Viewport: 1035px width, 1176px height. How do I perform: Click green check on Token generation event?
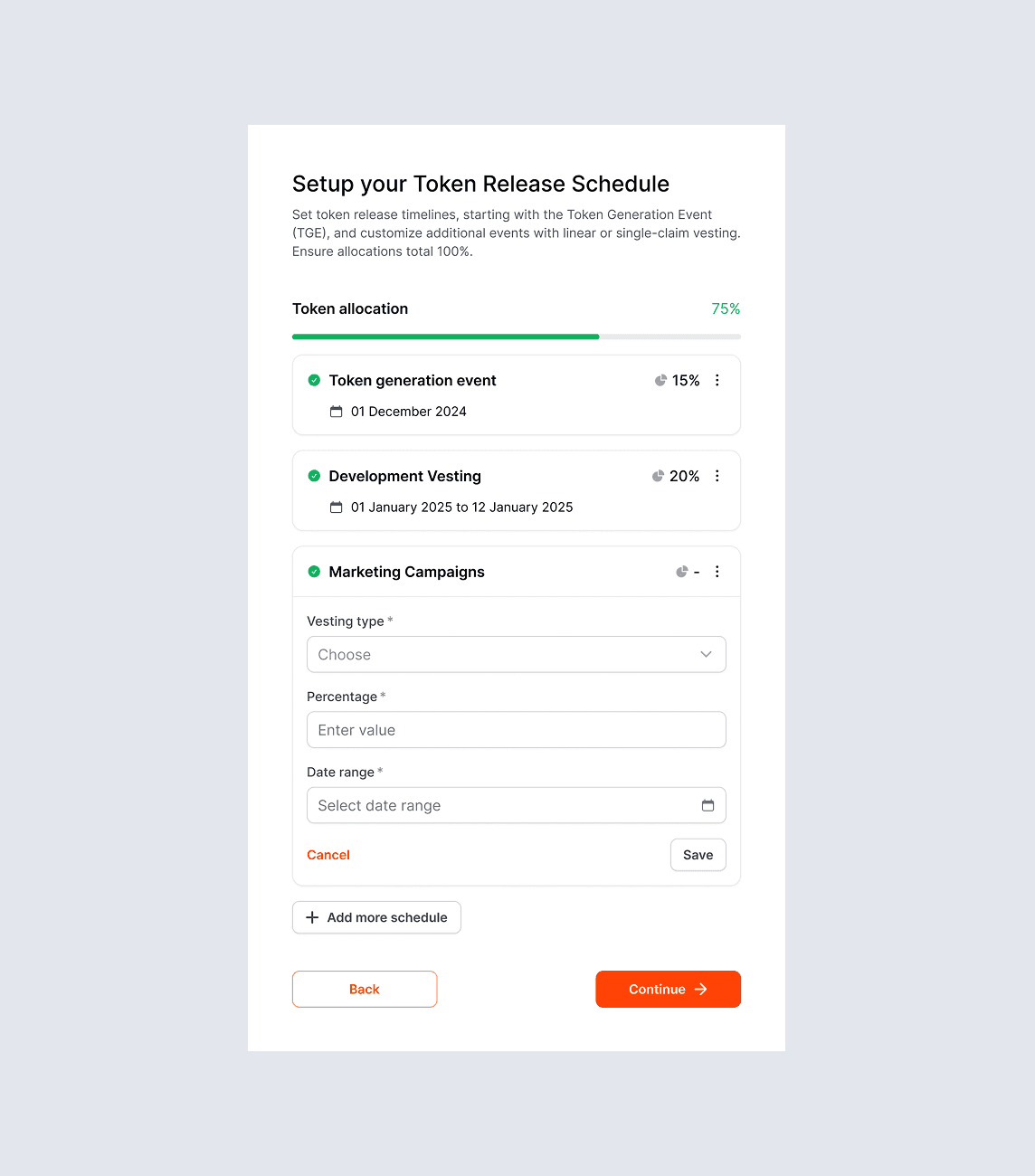[x=314, y=380]
